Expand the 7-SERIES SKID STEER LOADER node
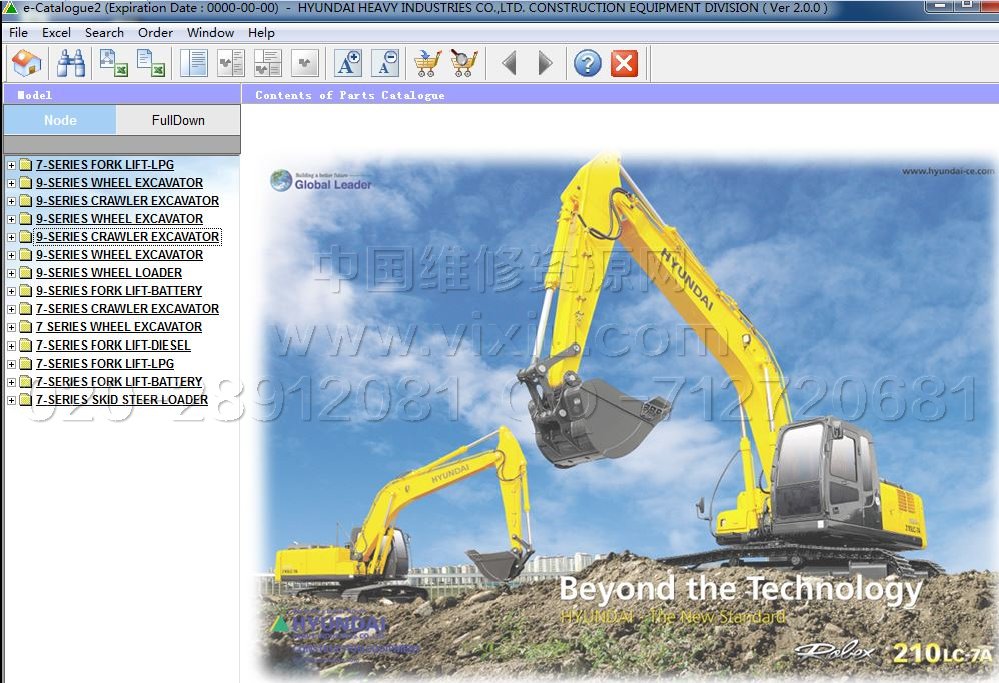Viewport: 999px width, 683px height. click(11, 400)
